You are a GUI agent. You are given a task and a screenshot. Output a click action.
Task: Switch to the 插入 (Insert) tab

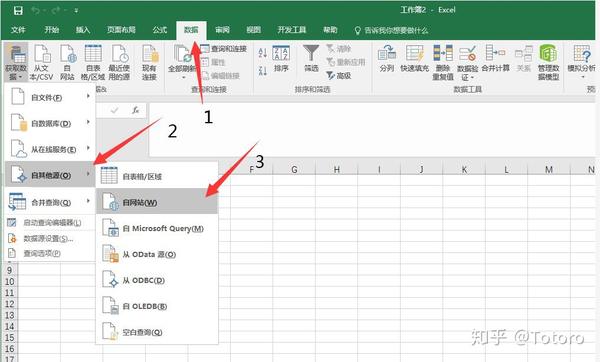coord(83,30)
